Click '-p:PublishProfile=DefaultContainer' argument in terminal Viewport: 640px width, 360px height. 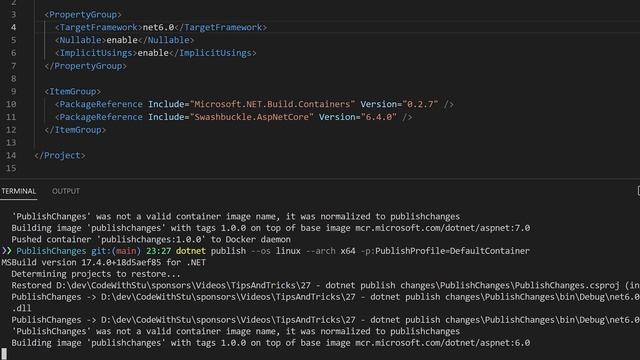pyautogui.click(x=445, y=251)
